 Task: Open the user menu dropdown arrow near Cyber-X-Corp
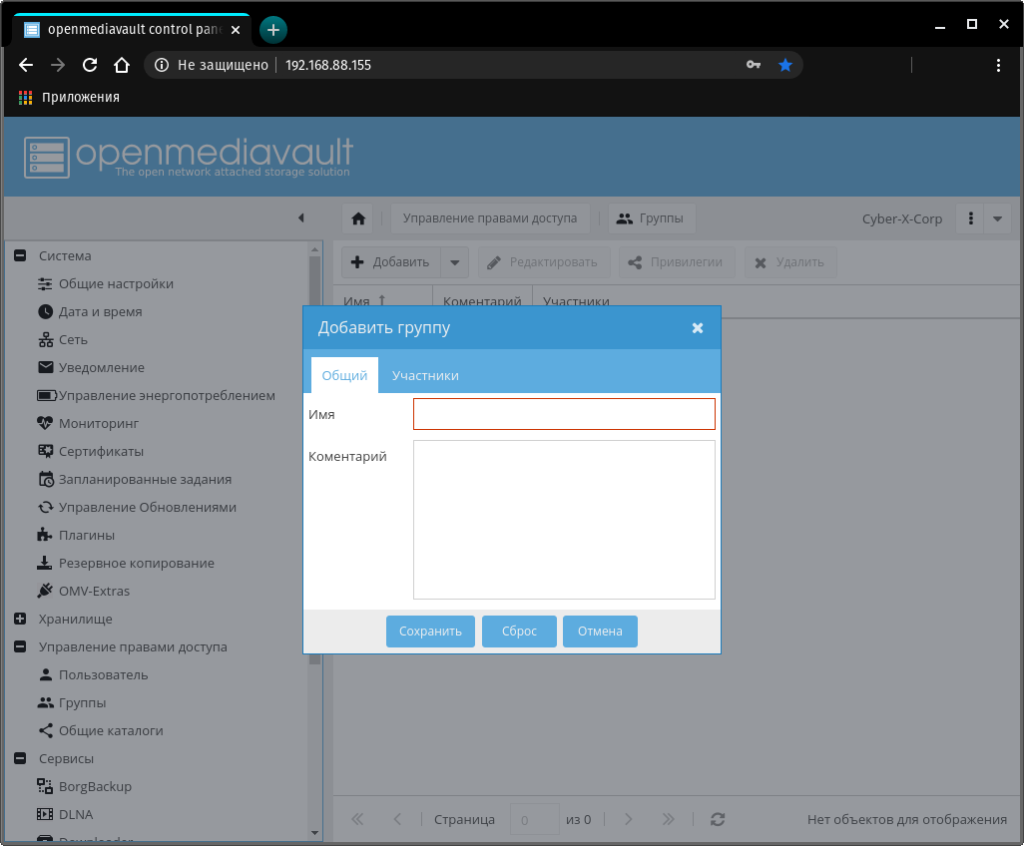tap(997, 219)
